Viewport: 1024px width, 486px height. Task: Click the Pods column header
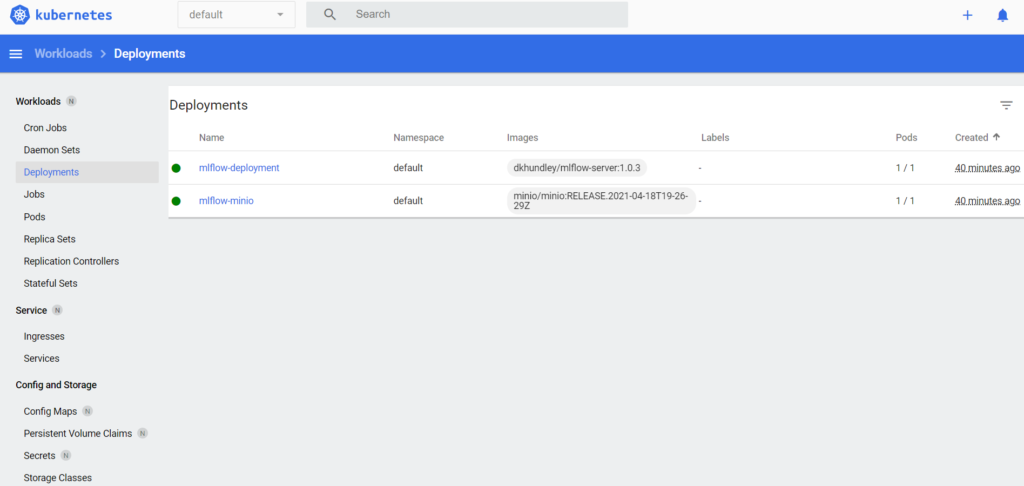tap(906, 138)
